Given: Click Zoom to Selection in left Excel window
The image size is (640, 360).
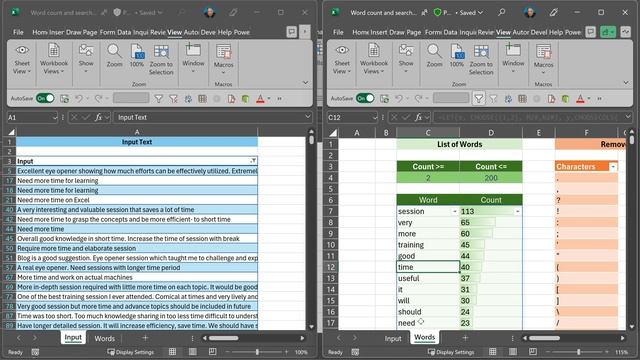Looking at the screenshot, I should (x=161, y=60).
